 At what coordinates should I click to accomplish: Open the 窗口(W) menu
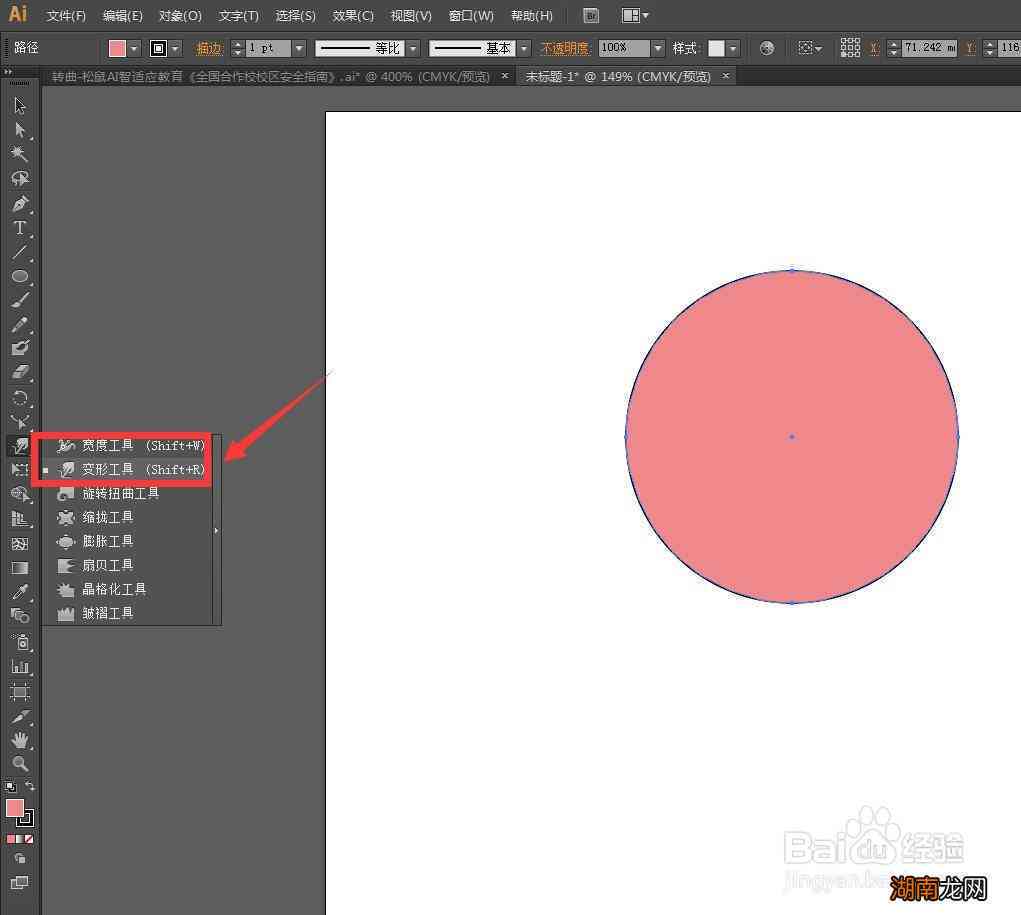tap(471, 16)
